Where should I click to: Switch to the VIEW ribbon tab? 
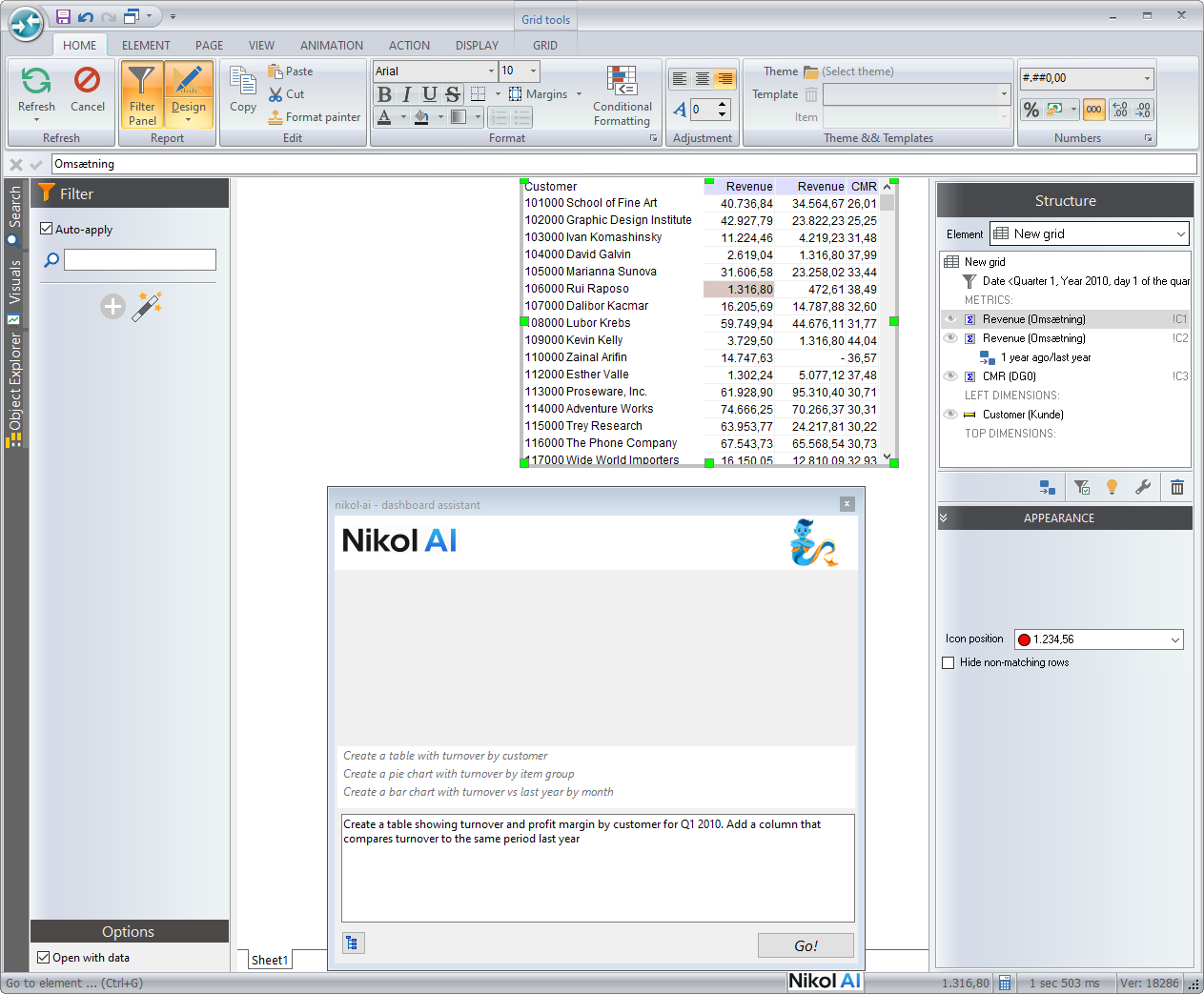click(x=261, y=45)
